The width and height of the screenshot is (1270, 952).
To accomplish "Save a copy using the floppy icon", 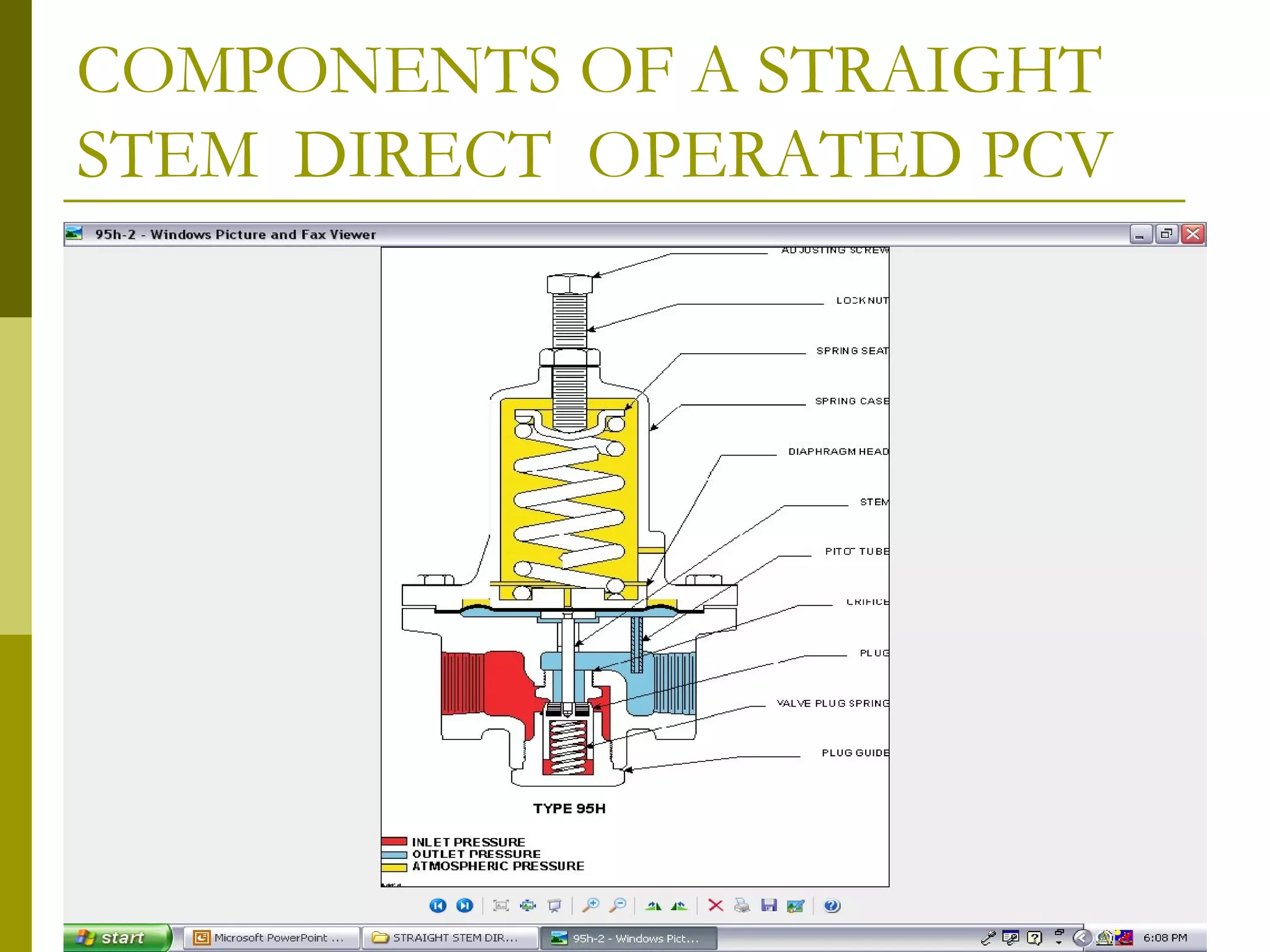I will point(769,906).
